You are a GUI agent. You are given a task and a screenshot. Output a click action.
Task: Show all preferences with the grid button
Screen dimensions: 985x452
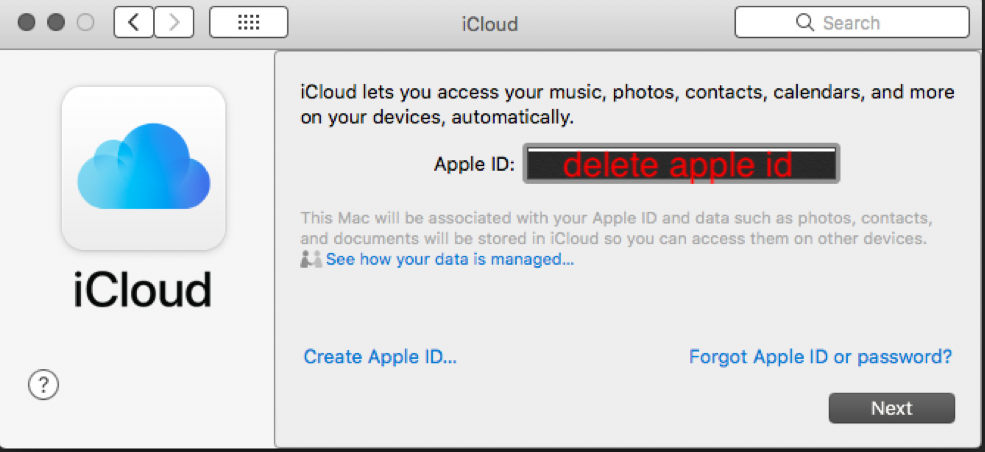pos(248,22)
